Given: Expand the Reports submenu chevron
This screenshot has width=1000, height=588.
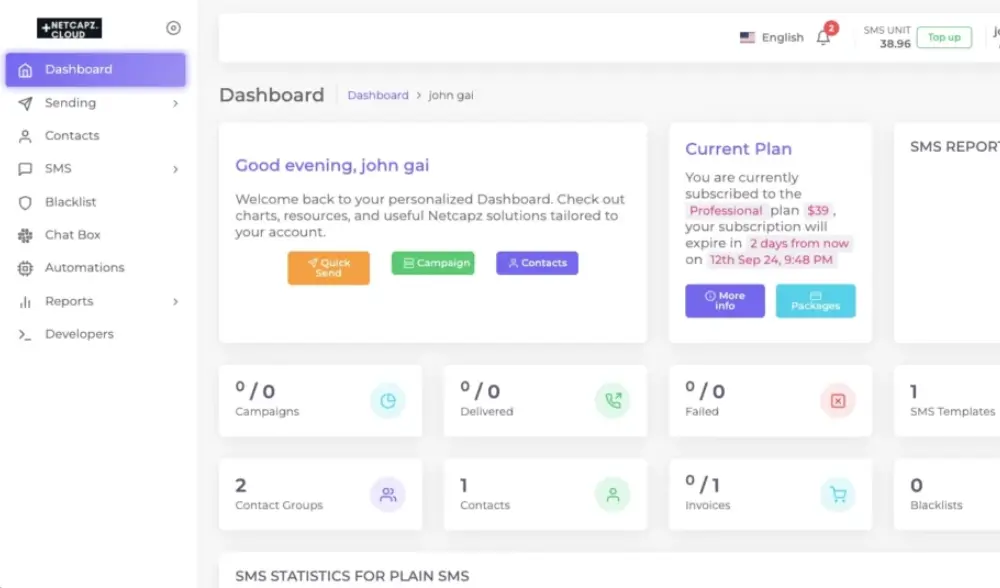Looking at the screenshot, I should tap(175, 302).
